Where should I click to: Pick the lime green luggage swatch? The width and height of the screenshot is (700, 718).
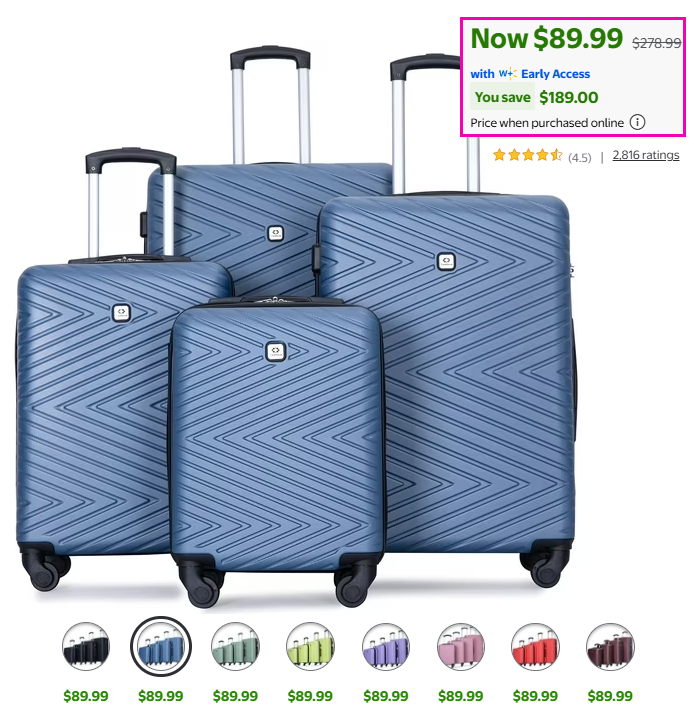(310, 646)
